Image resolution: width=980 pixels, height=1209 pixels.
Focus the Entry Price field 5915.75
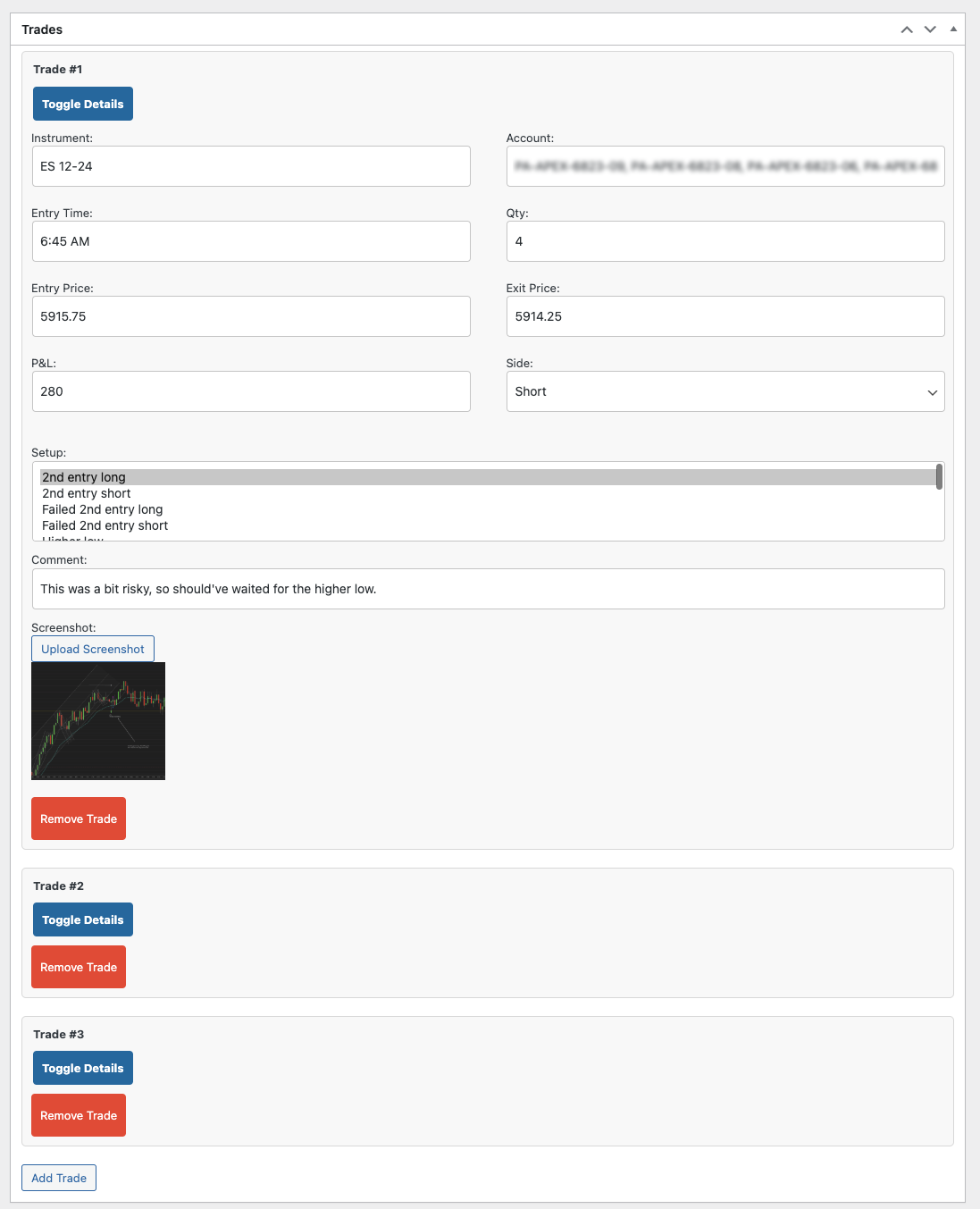251,316
